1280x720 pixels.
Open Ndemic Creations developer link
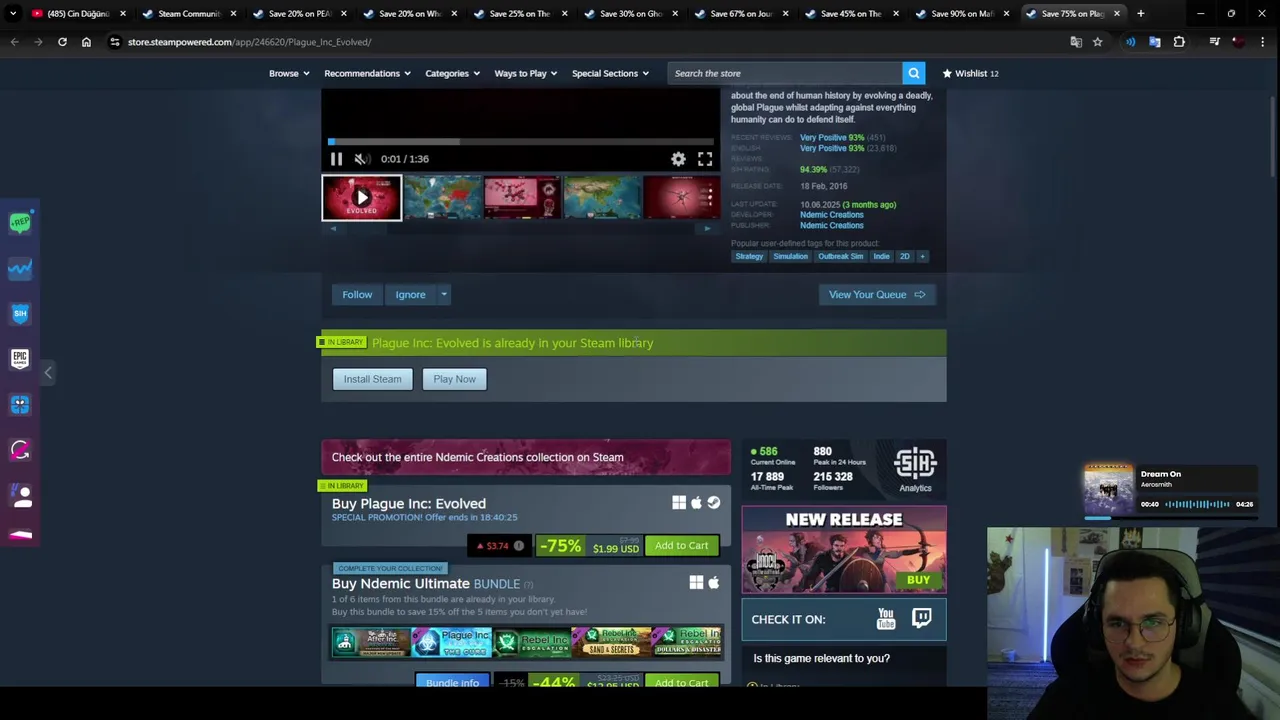(x=831, y=215)
